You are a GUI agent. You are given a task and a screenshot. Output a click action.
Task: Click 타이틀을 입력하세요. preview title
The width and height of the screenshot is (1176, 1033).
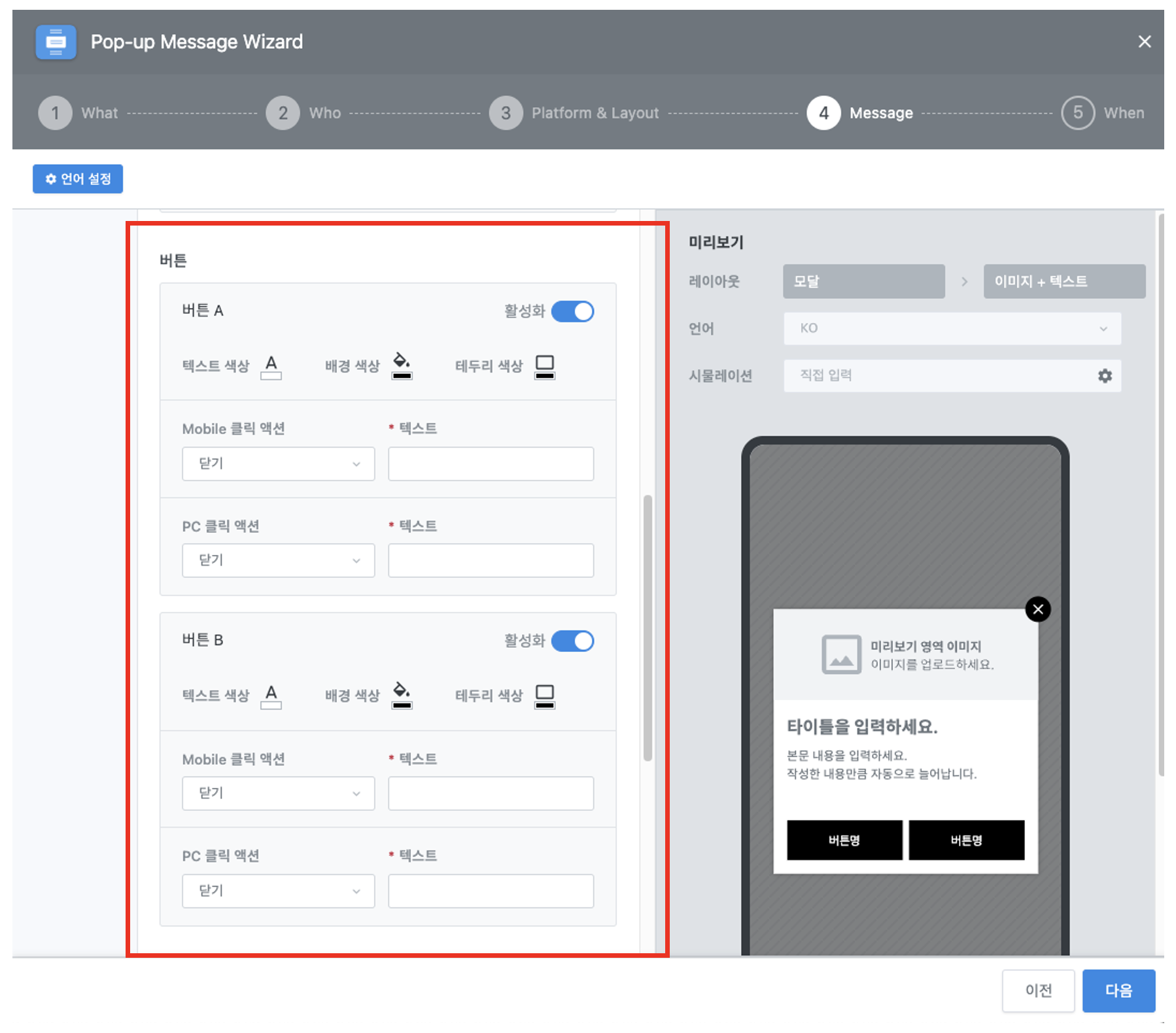(x=862, y=726)
